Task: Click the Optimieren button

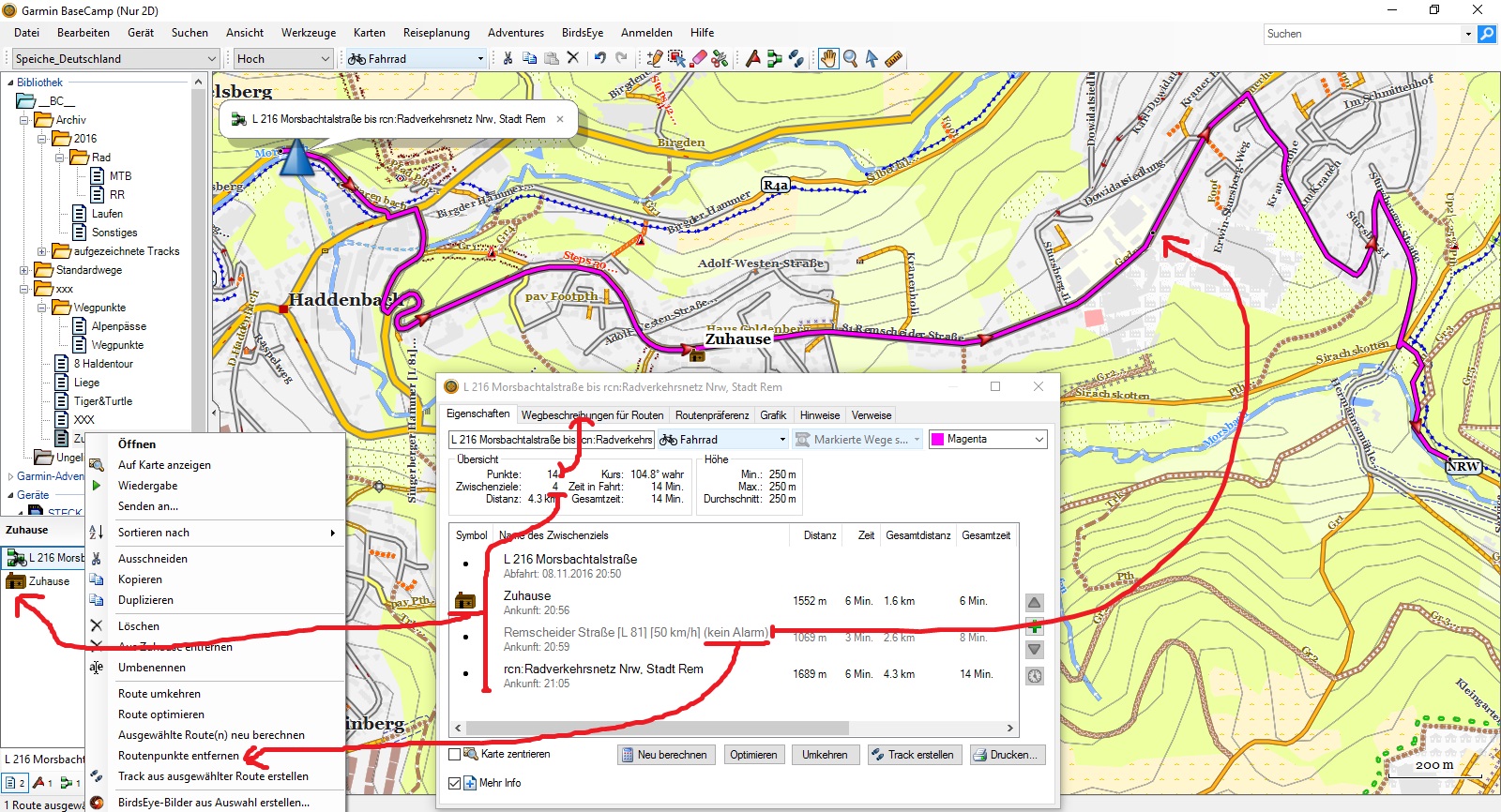Action: [753, 755]
